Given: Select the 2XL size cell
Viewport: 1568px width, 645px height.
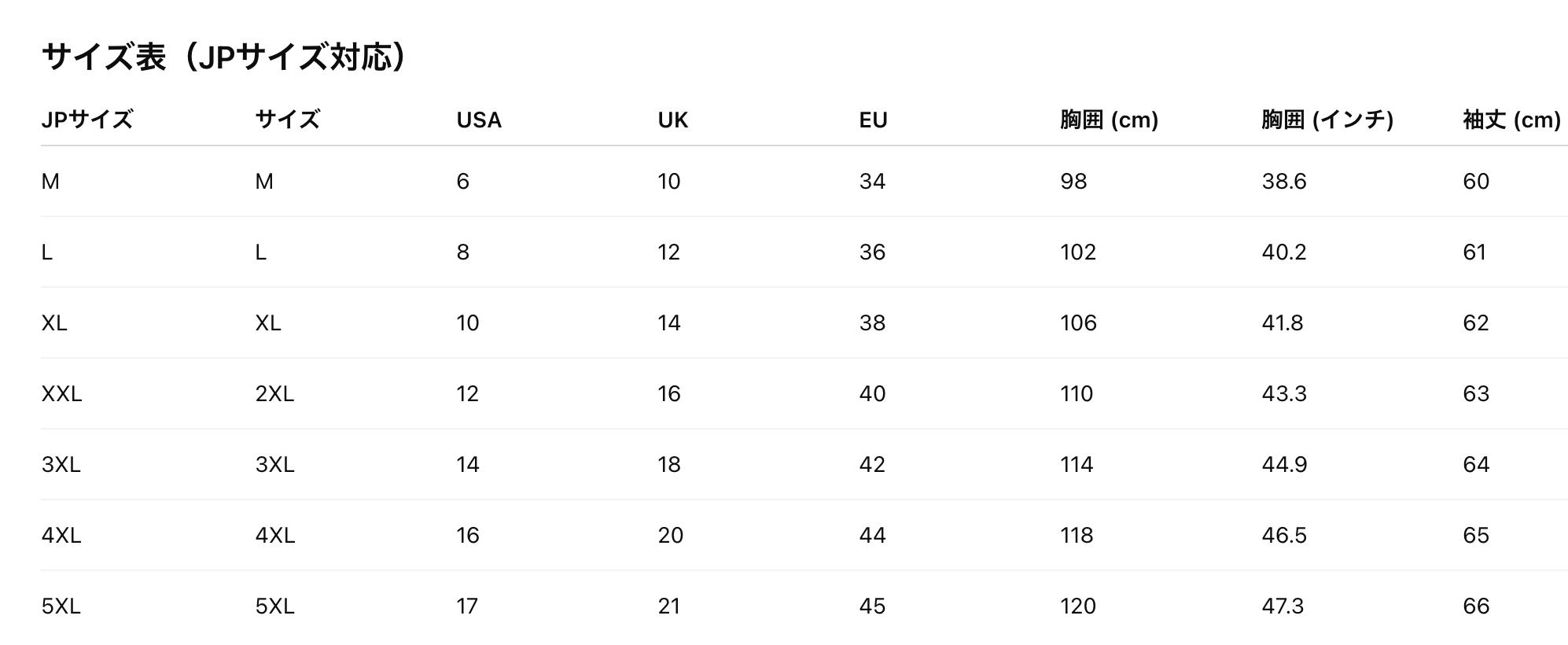Looking at the screenshot, I should pyautogui.click(x=274, y=394).
